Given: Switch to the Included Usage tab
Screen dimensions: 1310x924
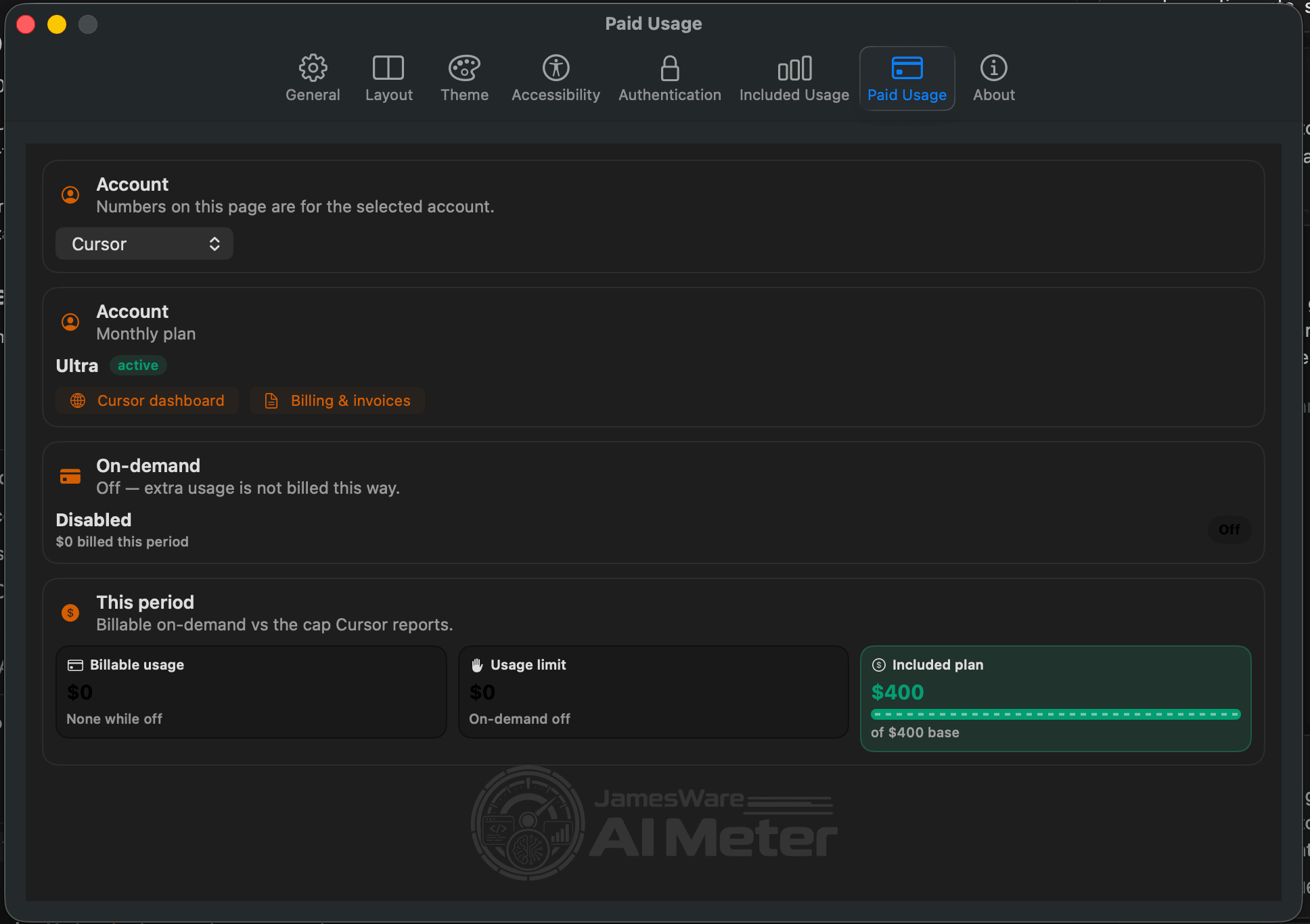Looking at the screenshot, I should [794, 78].
